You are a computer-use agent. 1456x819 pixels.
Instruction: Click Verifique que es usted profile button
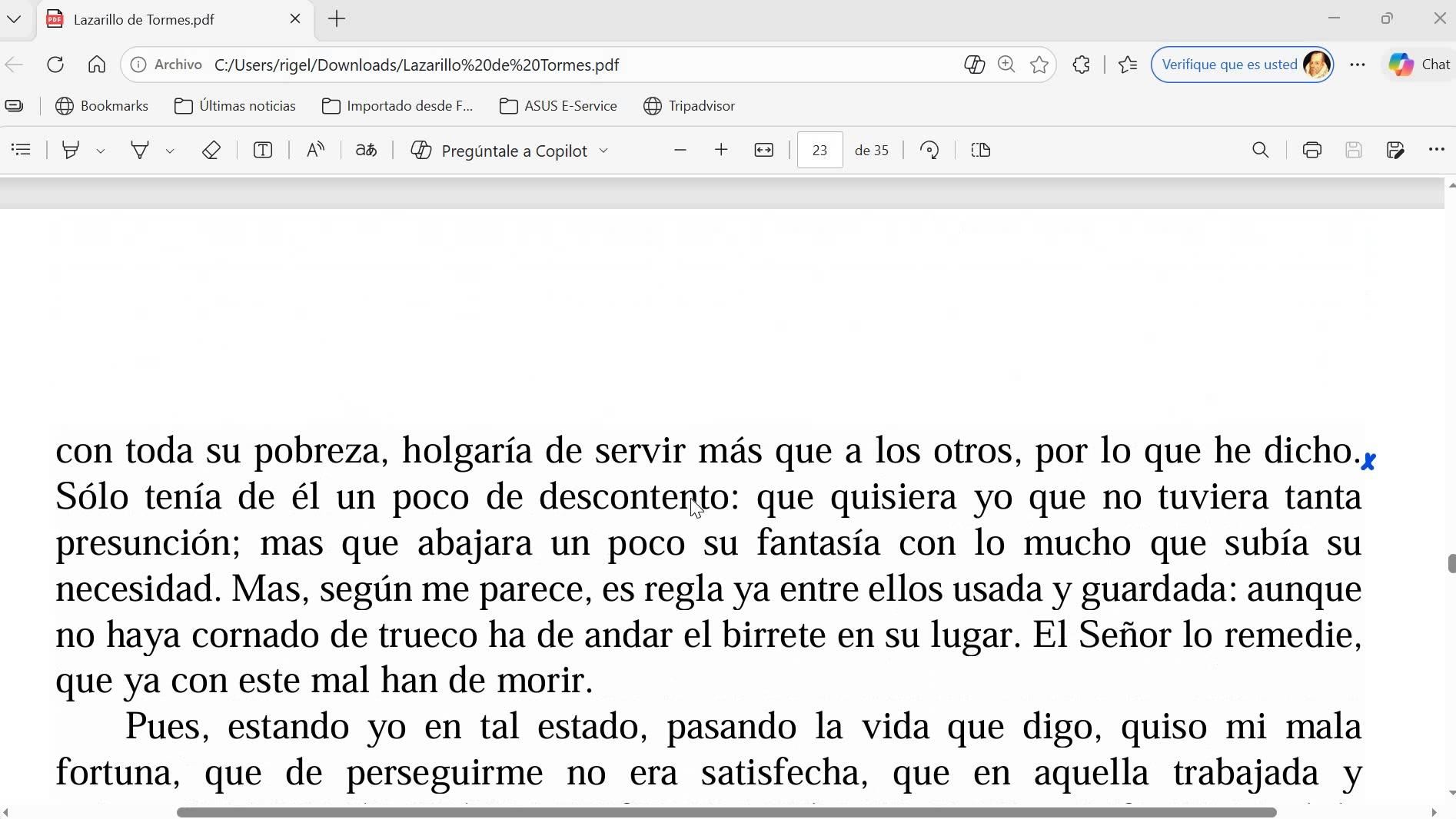tap(1242, 65)
